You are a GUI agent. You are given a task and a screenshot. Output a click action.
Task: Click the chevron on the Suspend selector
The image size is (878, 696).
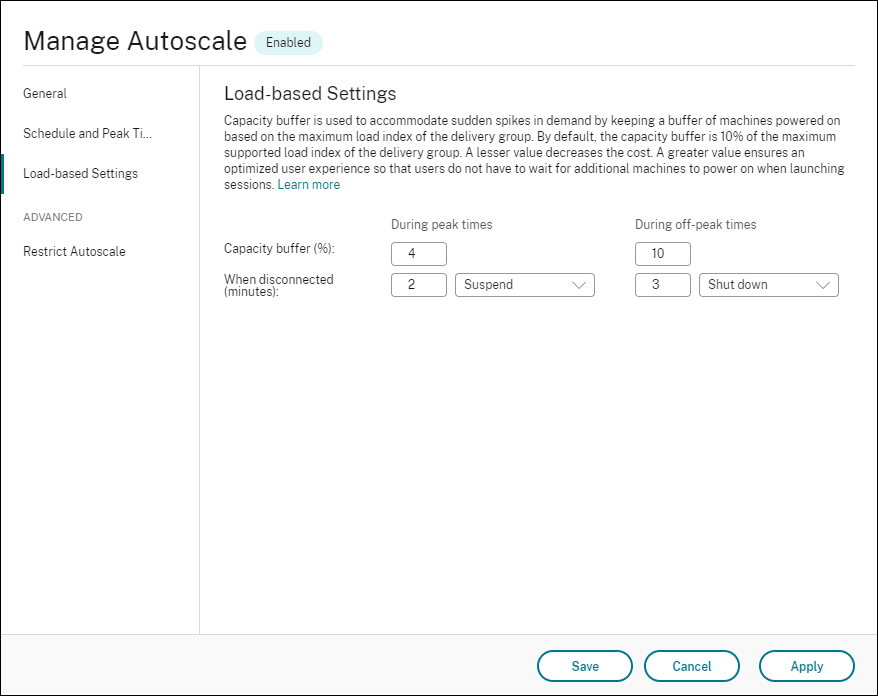584,284
